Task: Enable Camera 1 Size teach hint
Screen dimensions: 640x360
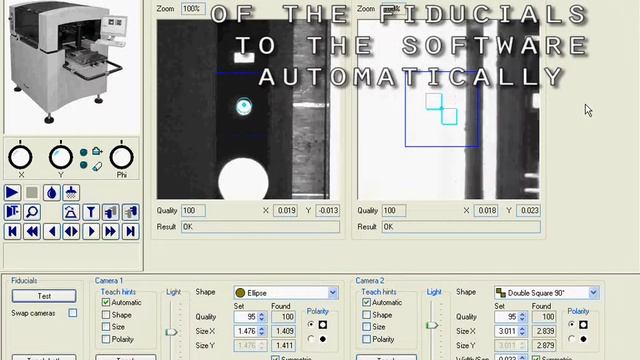Action: [106, 327]
